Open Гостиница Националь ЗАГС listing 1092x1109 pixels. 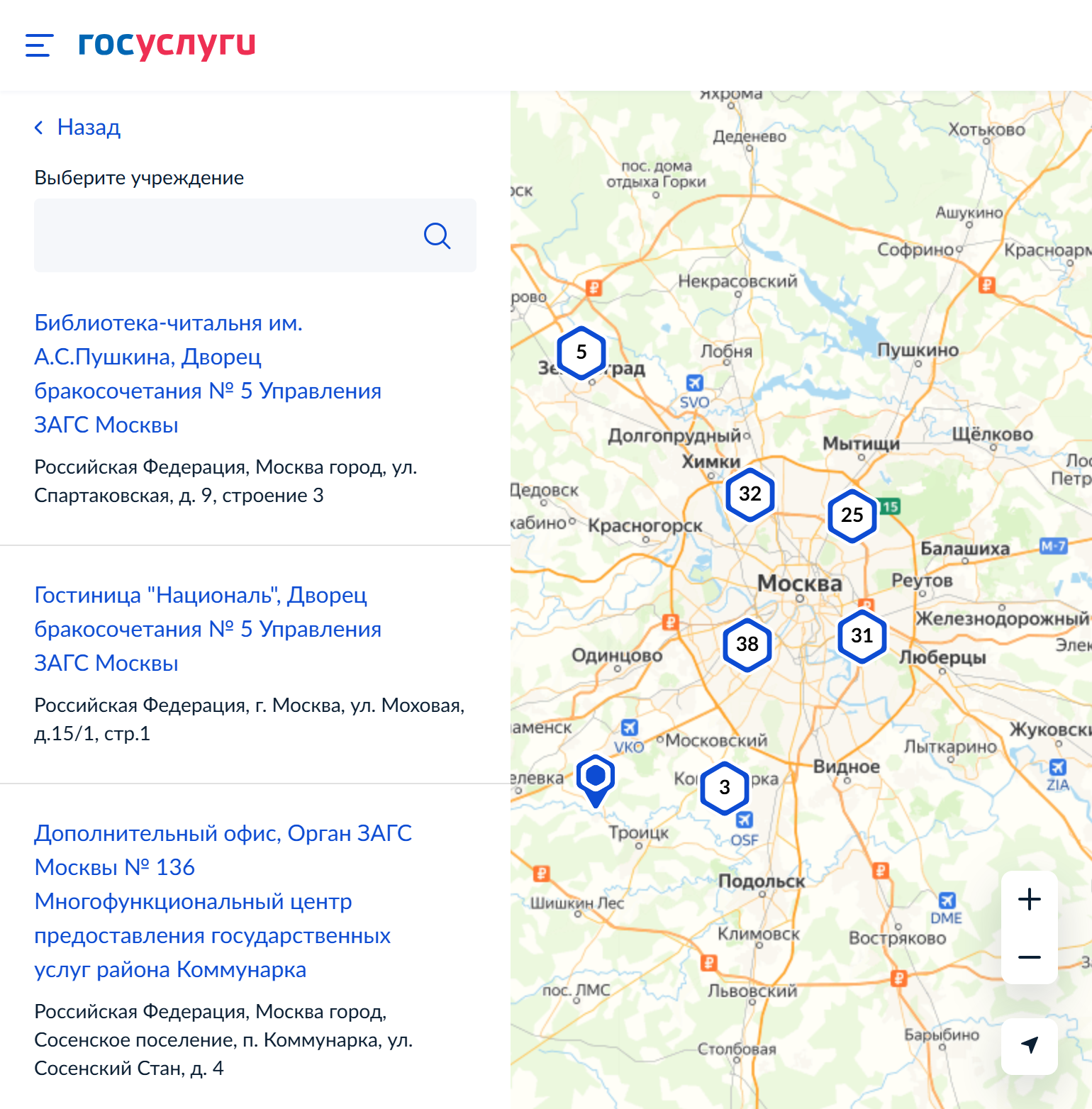coord(207,629)
